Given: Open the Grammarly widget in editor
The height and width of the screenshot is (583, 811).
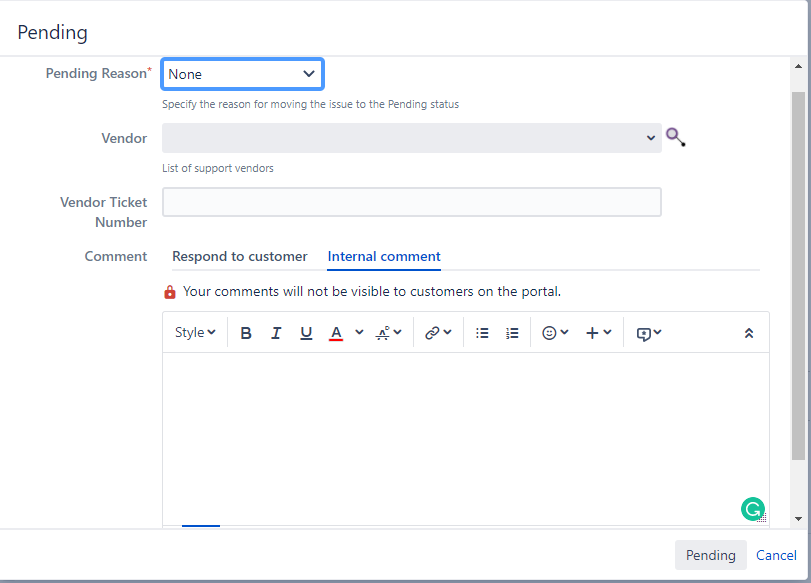Looking at the screenshot, I should point(753,509).
